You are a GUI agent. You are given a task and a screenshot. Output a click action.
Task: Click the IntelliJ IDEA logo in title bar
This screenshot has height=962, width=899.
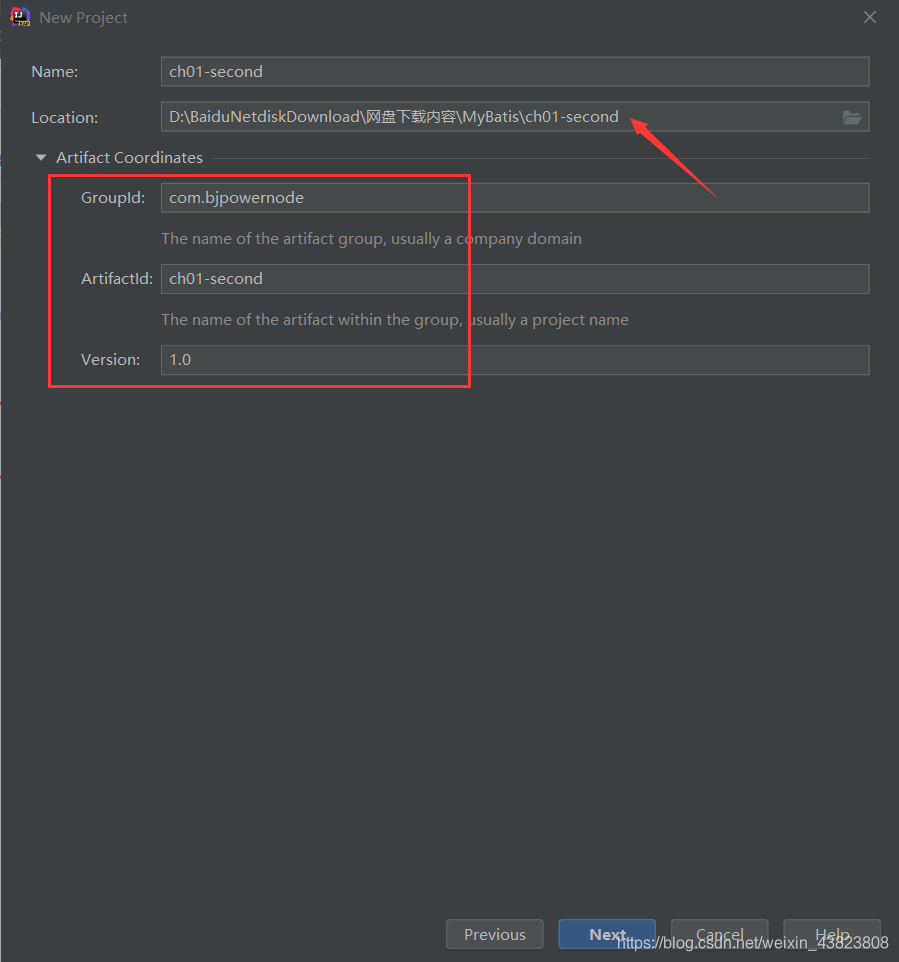pyautogui.click(x=19, y=18)
